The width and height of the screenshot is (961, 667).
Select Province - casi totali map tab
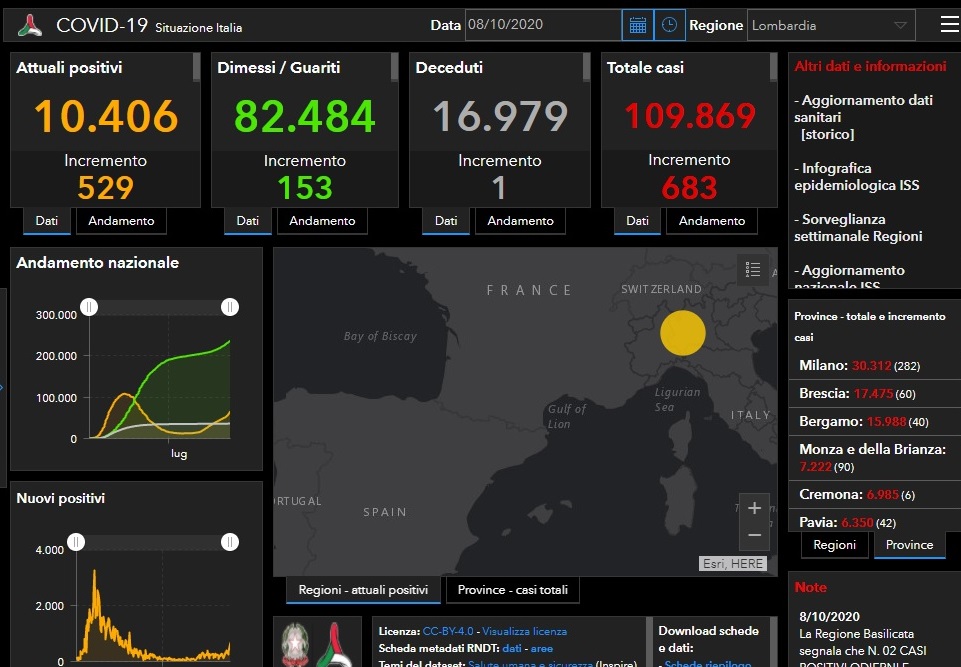pyautogui.click(x=512, y=590)
